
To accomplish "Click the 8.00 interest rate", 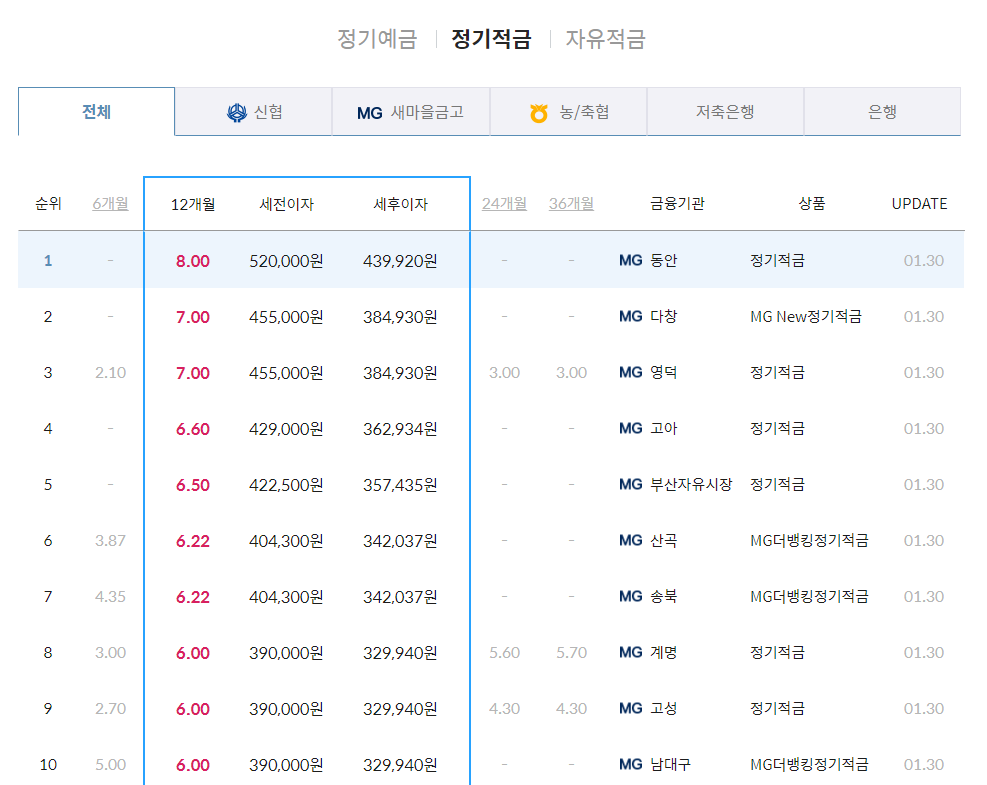I will tap(193, 261).
